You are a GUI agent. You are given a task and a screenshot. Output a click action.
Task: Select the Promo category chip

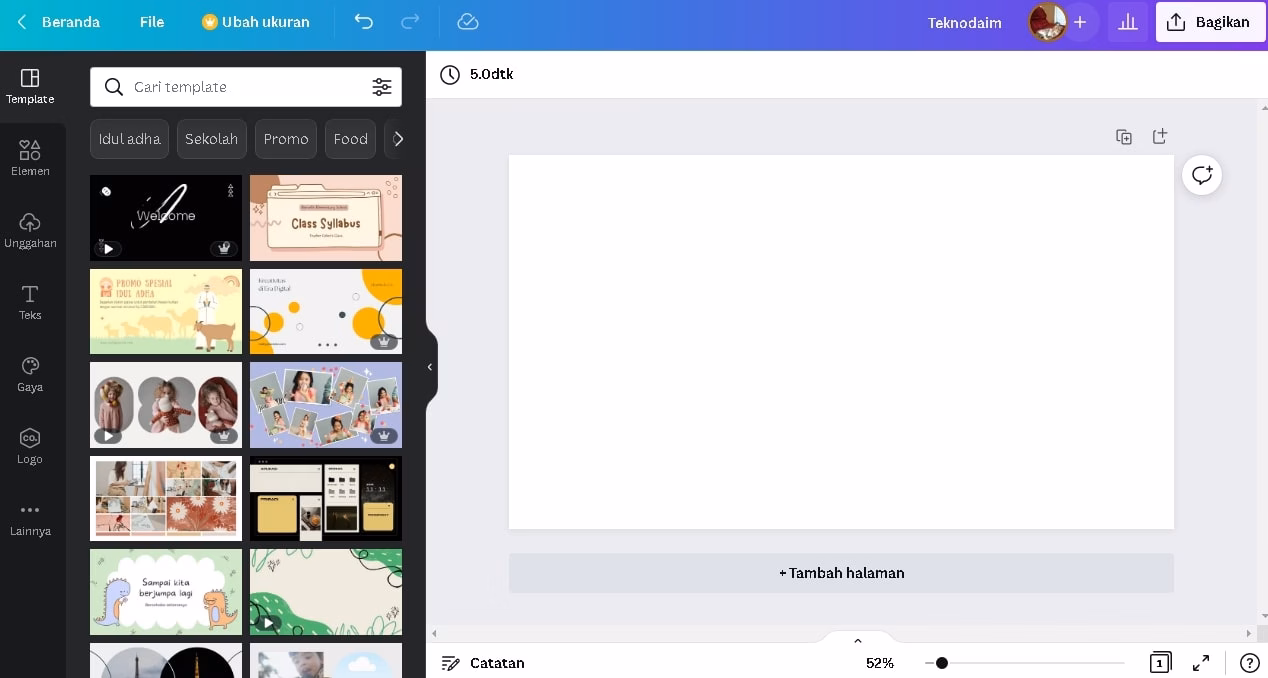click(286, 139)
